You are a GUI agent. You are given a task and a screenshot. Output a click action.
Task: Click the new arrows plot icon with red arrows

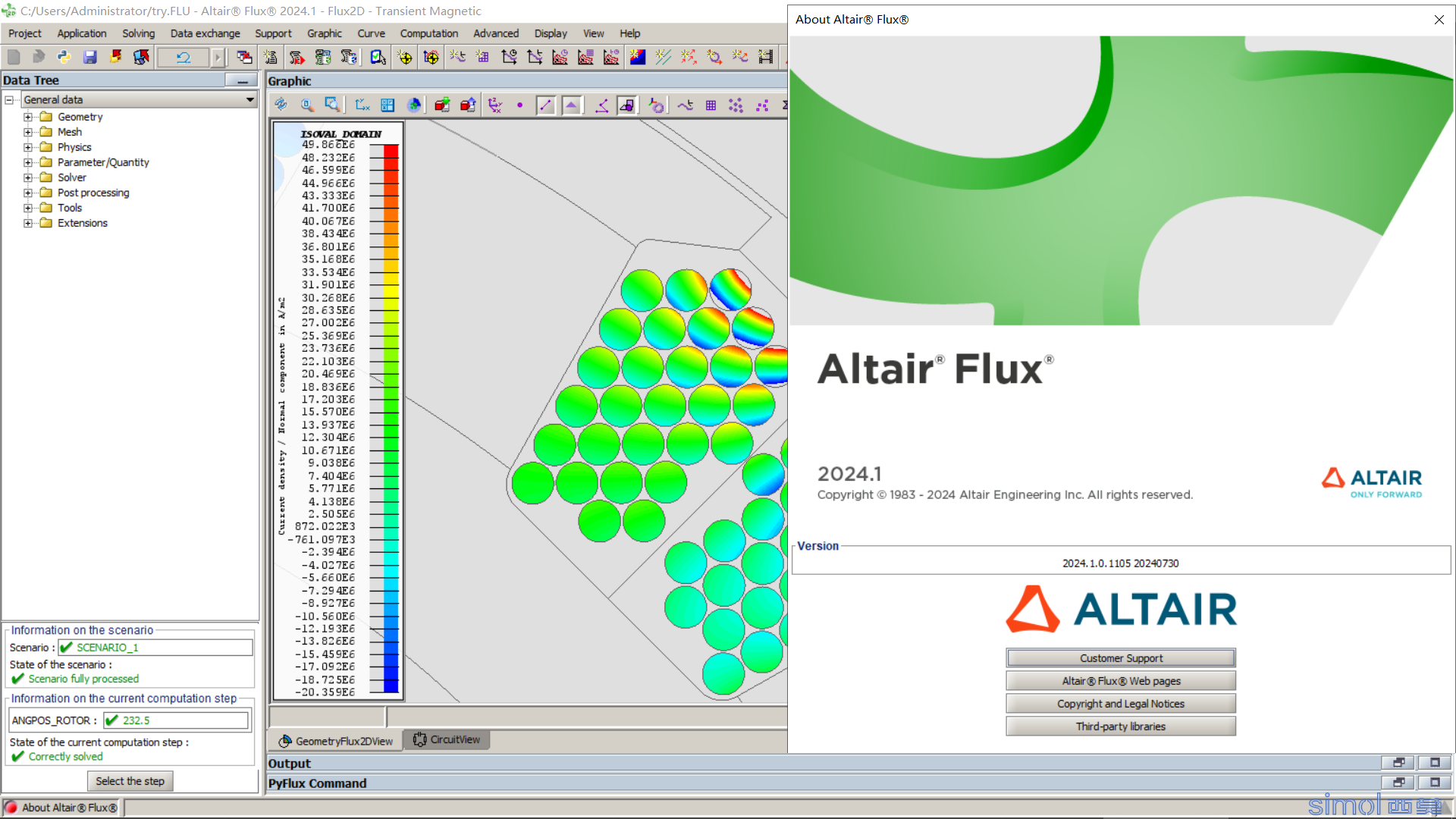[x=689, y=57]
